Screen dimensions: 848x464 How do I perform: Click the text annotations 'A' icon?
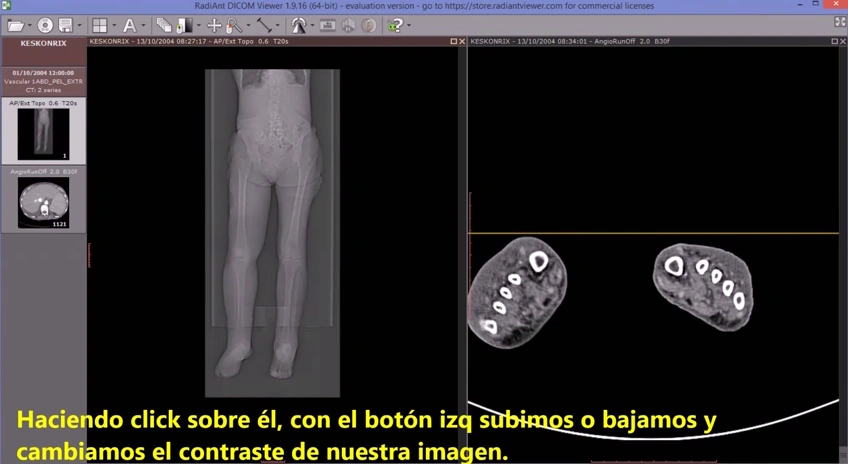(129, 25)
